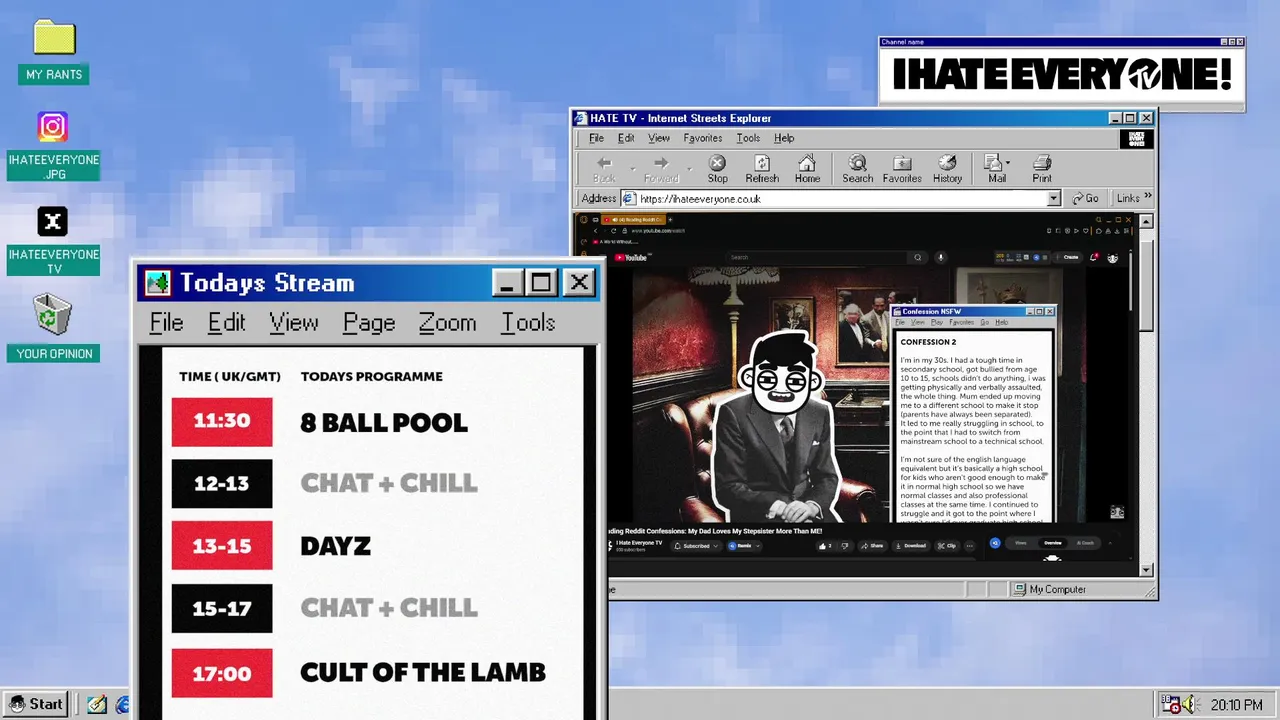Click the 15-17 black time block
This screenshot has width=1280, height=720.
(222, 608)
